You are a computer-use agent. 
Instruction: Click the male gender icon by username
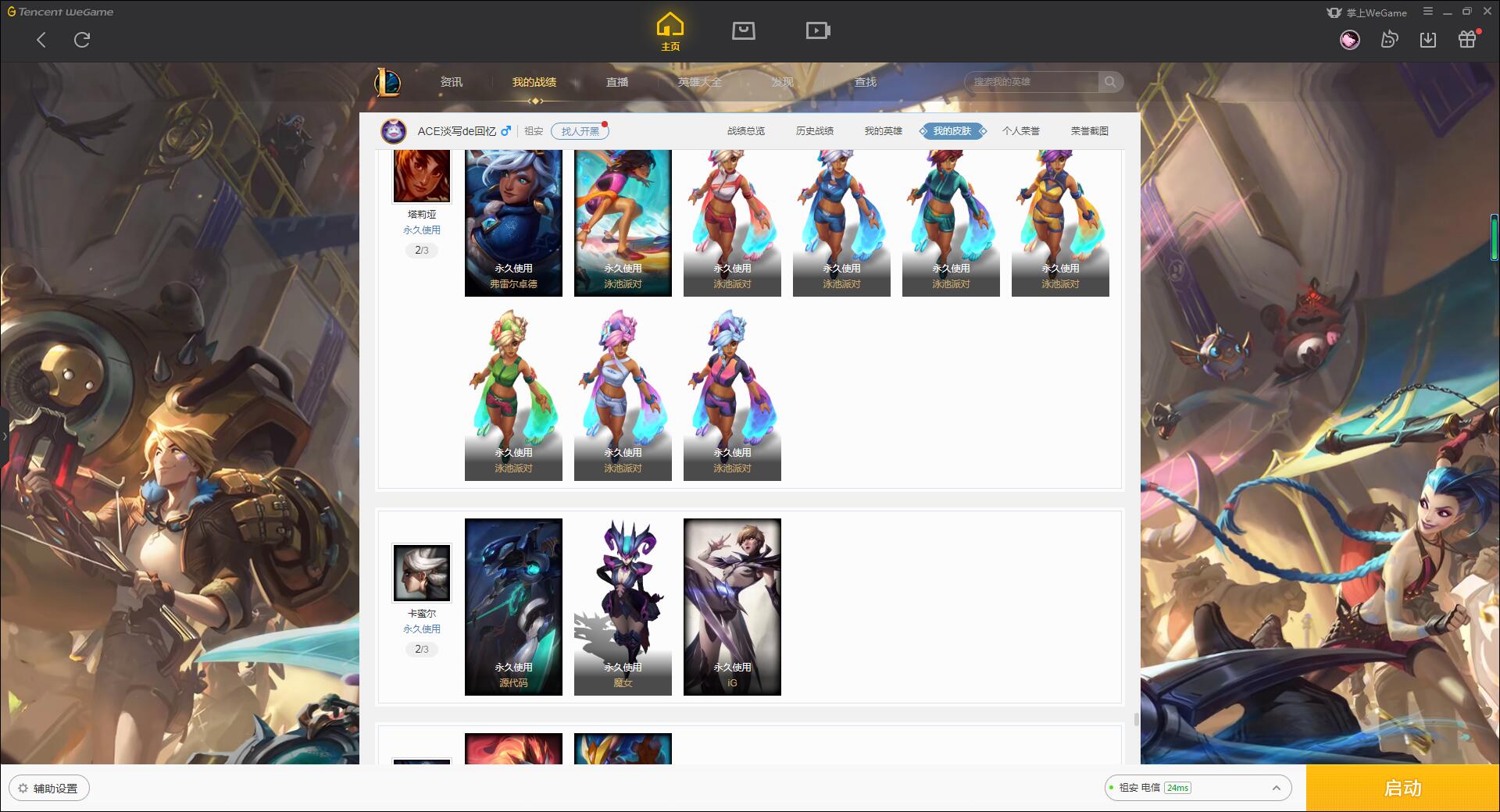click(x=506, y=131)
